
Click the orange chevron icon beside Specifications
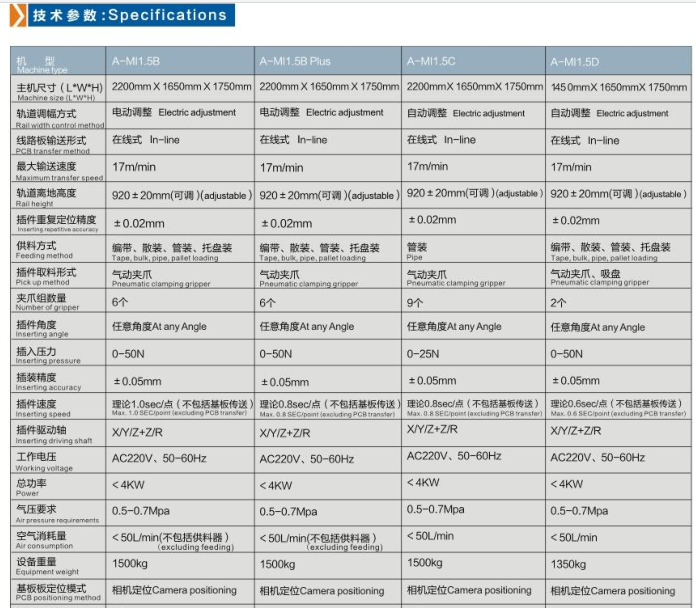[18, 15]
